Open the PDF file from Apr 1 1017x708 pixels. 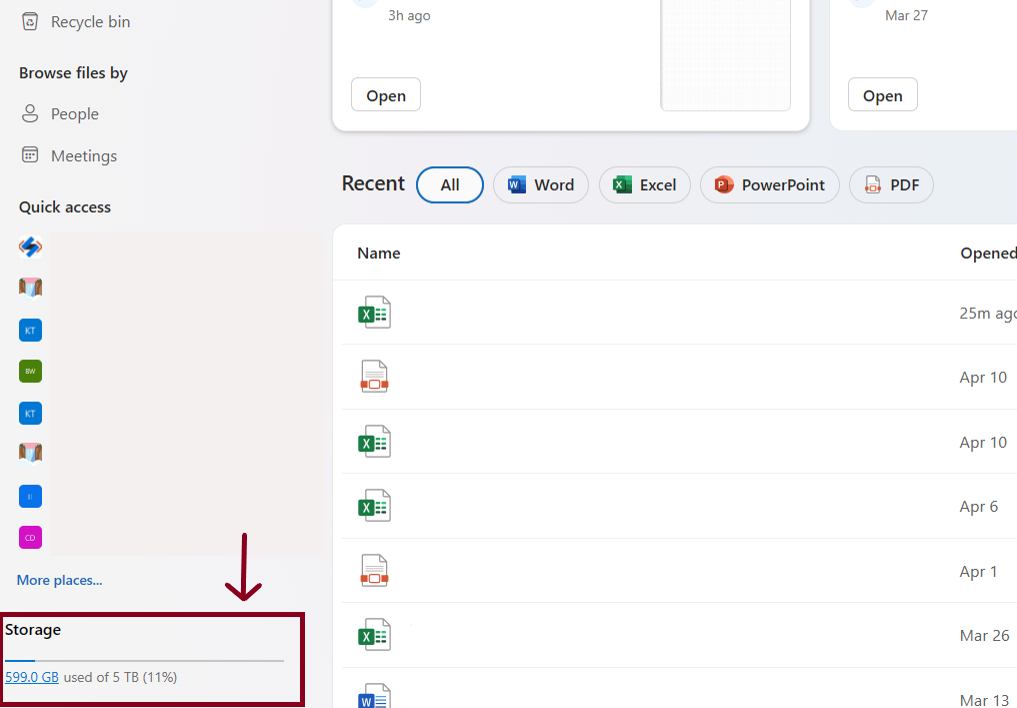coord(374,572)
